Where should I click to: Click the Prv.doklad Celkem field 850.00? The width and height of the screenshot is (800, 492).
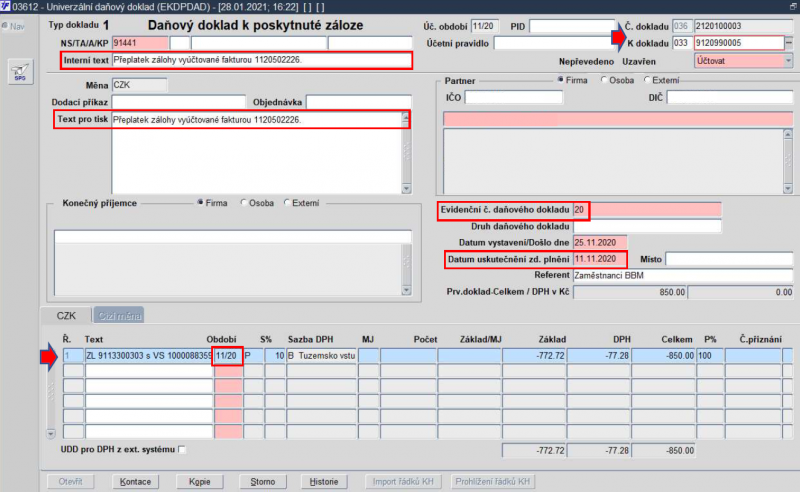[x=630, y=292]
